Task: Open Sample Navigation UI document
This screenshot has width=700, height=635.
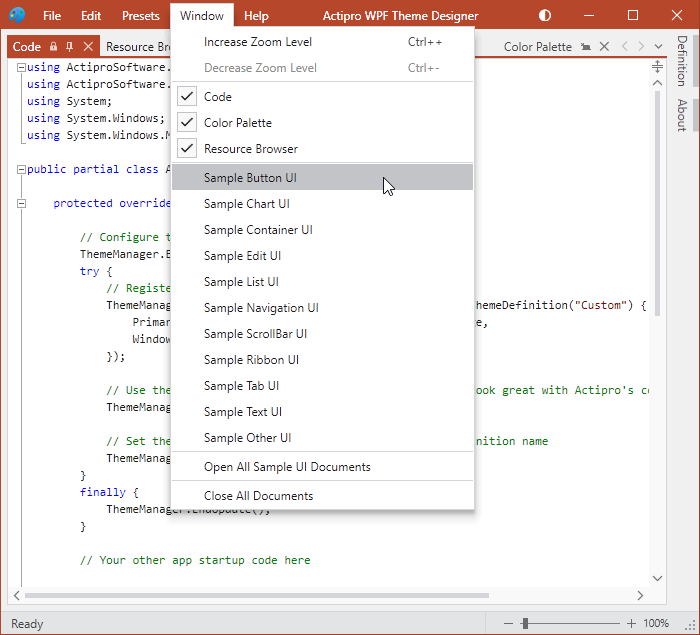Action: pos(322,308)
